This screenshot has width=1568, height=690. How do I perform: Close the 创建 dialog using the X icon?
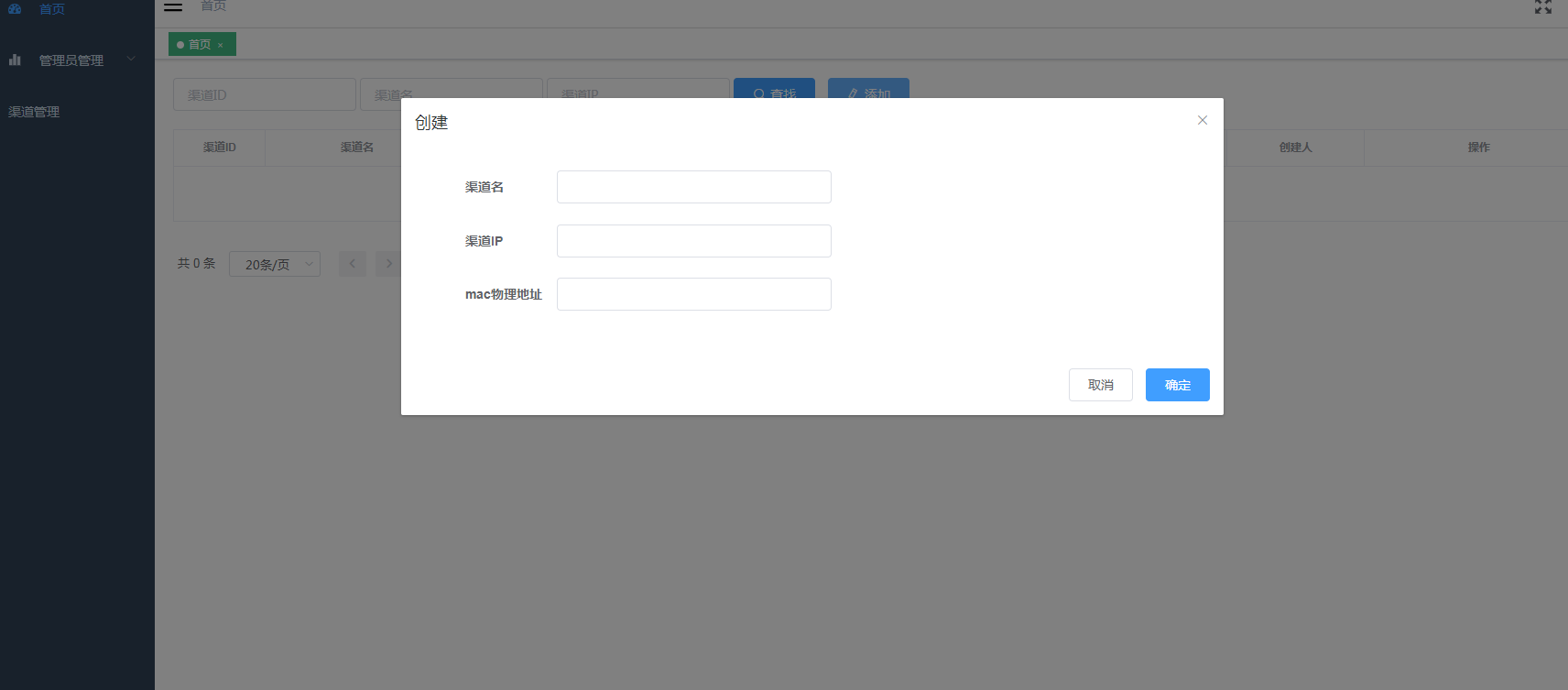coord(1203,120)
